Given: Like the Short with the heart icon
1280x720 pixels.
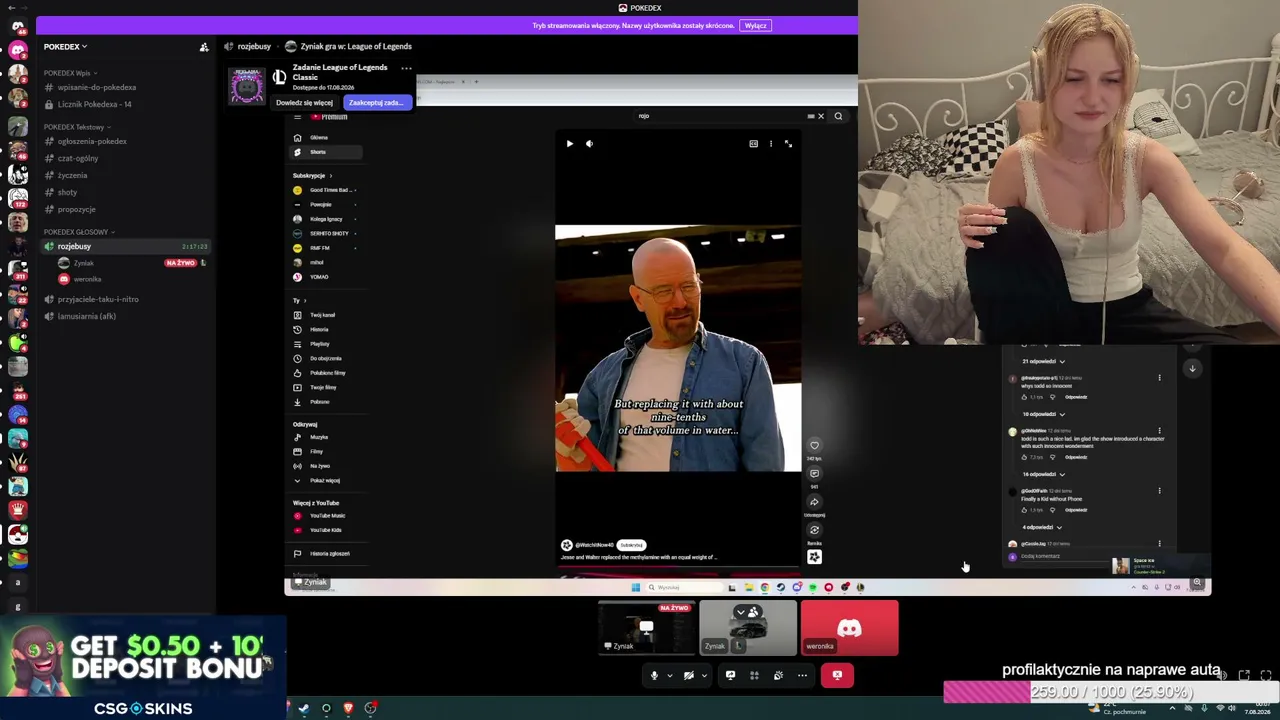Looking at the screenshot, I should 814,445.
